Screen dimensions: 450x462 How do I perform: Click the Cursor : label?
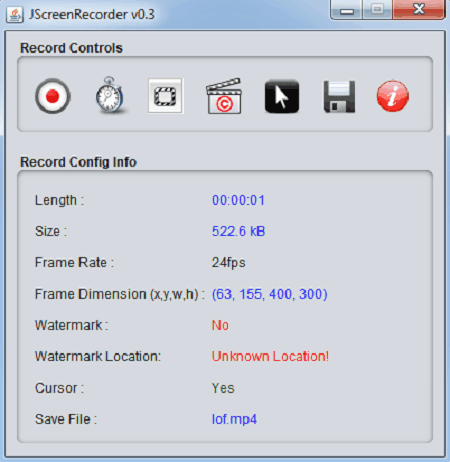[59, 388]
